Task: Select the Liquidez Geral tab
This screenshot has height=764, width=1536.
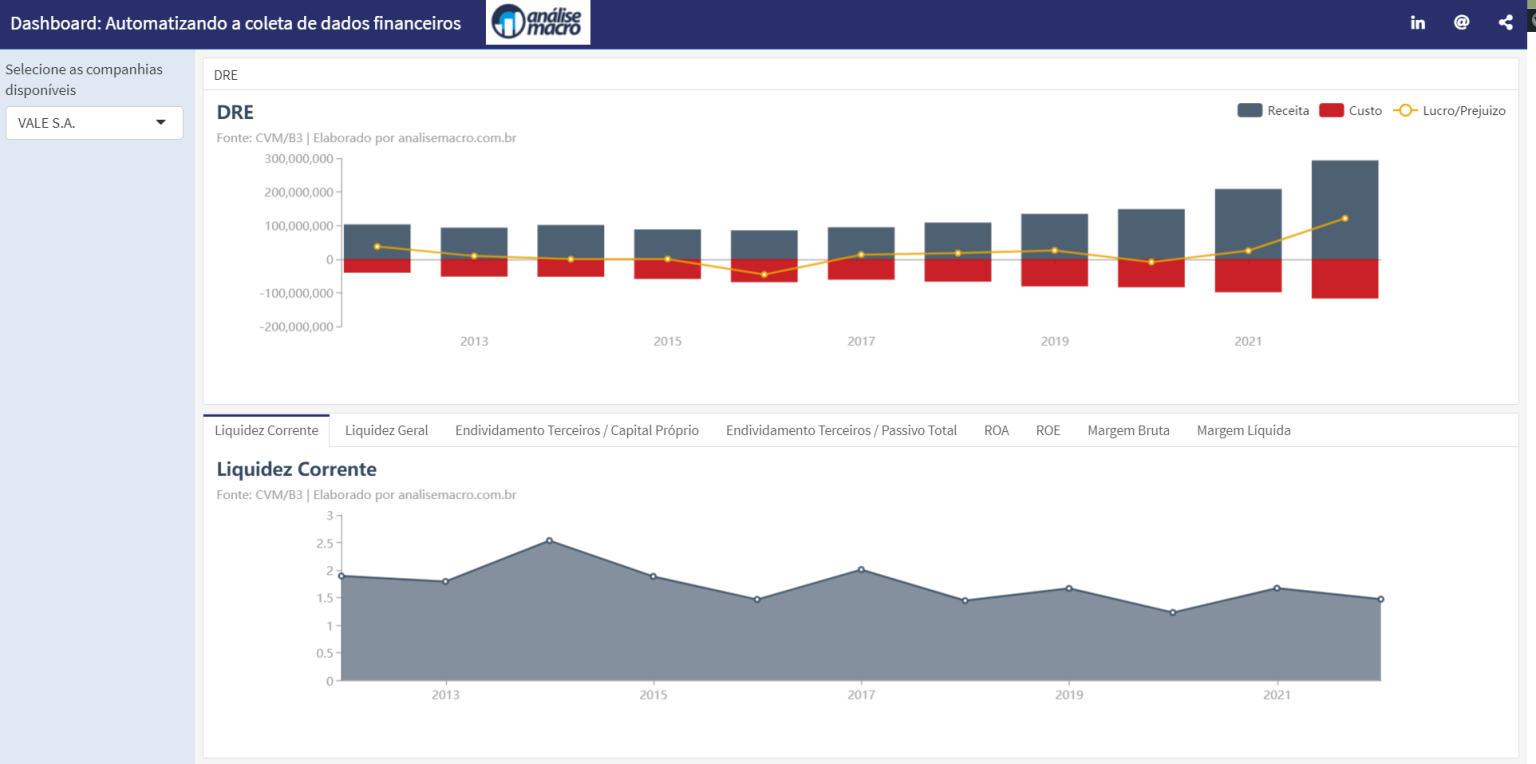Action: 386,430
